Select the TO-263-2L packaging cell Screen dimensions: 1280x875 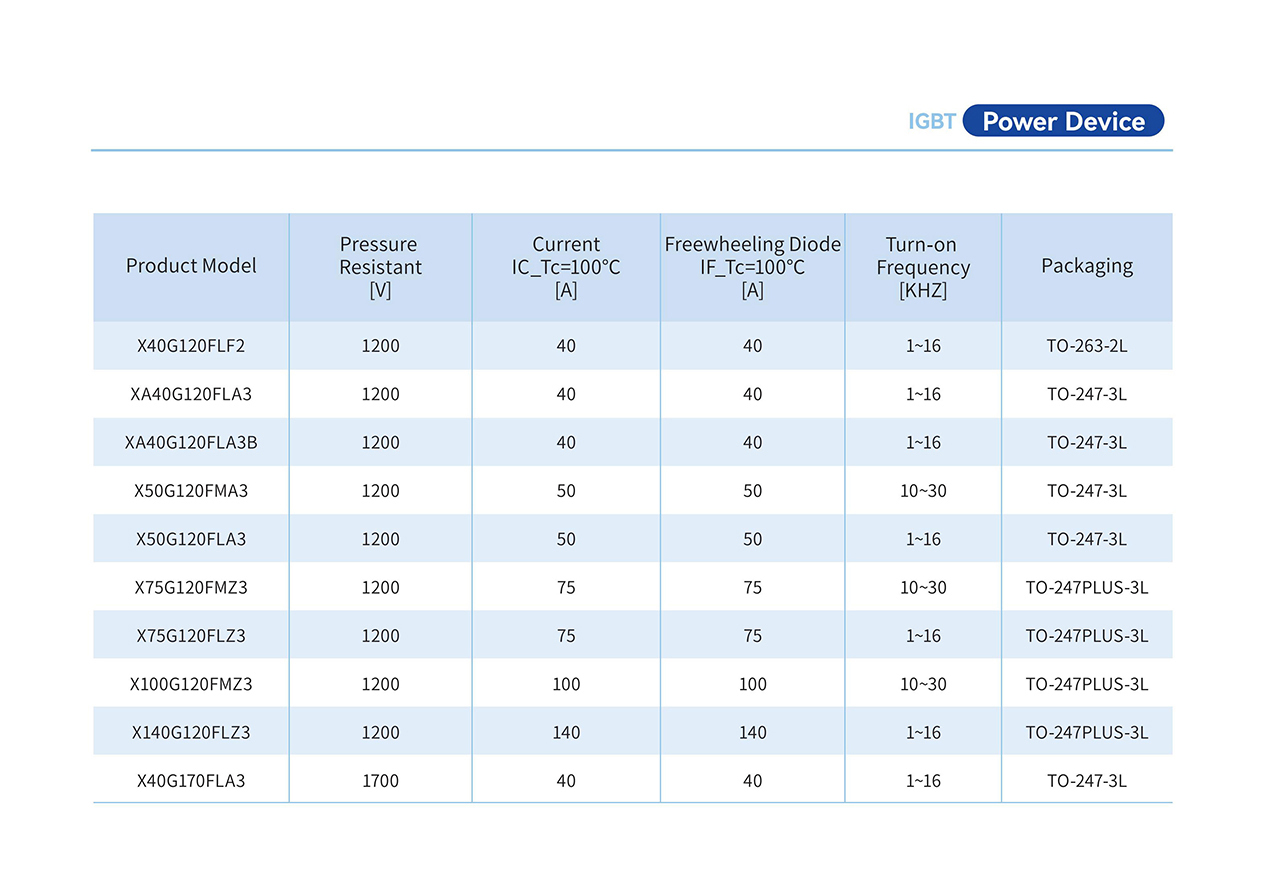(x=1087, y=346)
